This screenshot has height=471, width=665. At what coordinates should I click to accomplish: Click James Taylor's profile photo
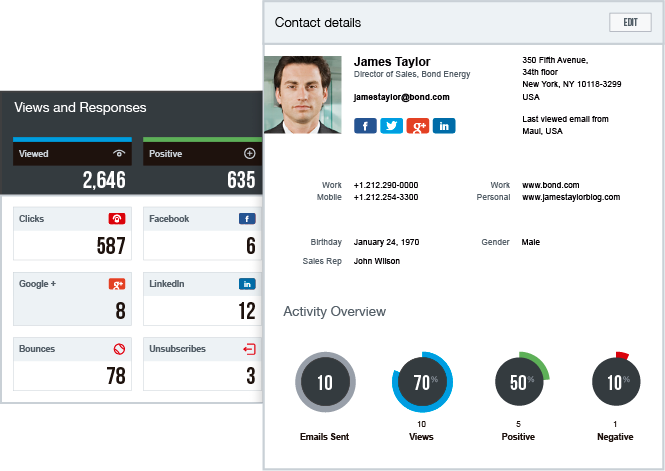click(304, 94)
